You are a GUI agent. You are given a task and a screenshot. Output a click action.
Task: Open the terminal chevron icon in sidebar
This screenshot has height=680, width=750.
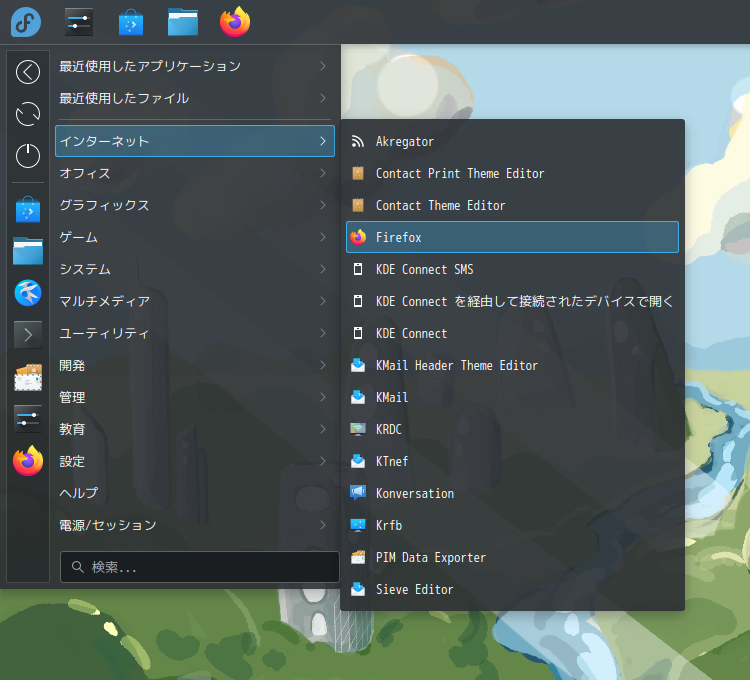28,335
